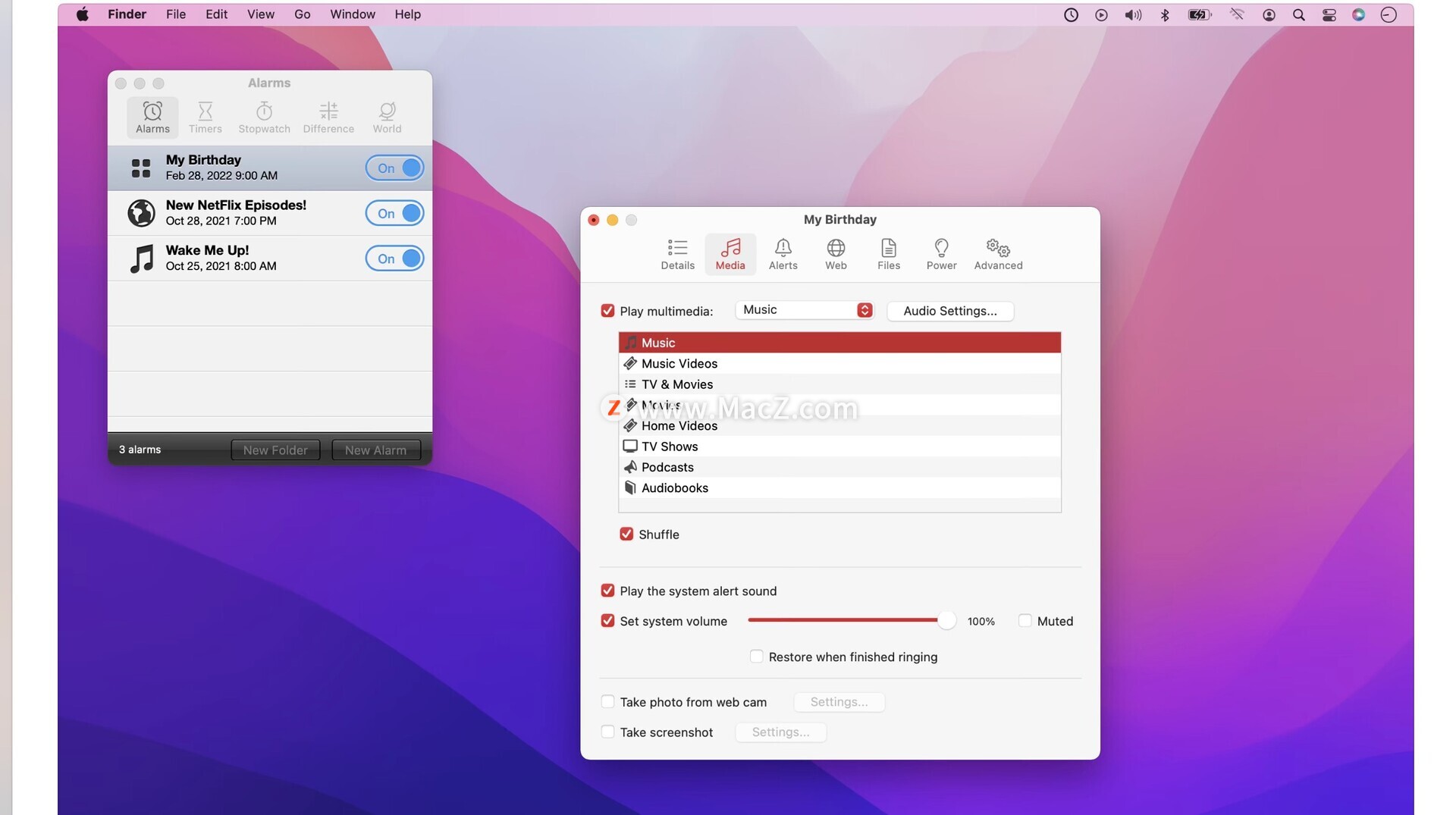Open Siri from the menu bar
This screenshot has height=815, width=1456.
click(1358, 14)
